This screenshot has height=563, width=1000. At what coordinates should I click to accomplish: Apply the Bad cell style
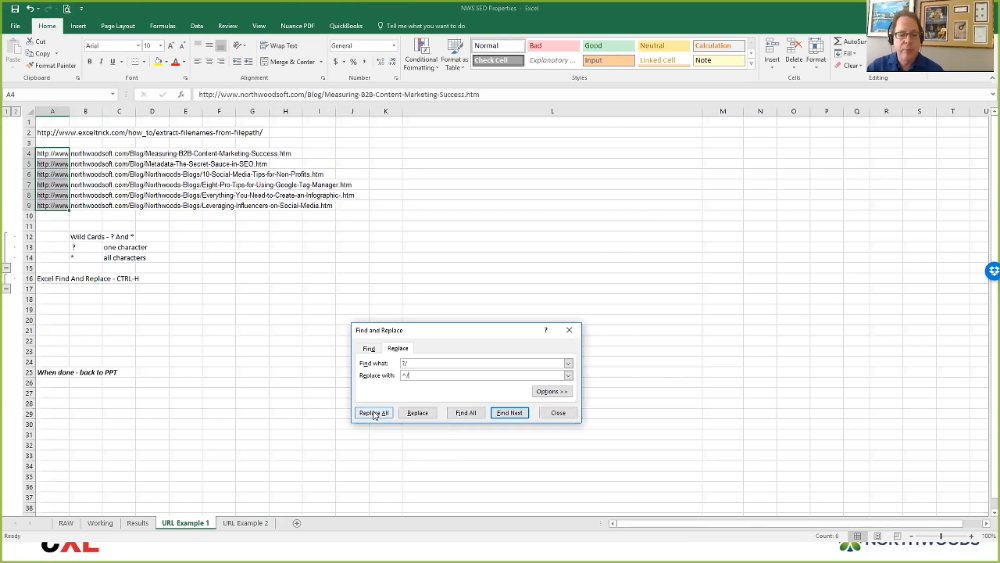tap(553, 46)
